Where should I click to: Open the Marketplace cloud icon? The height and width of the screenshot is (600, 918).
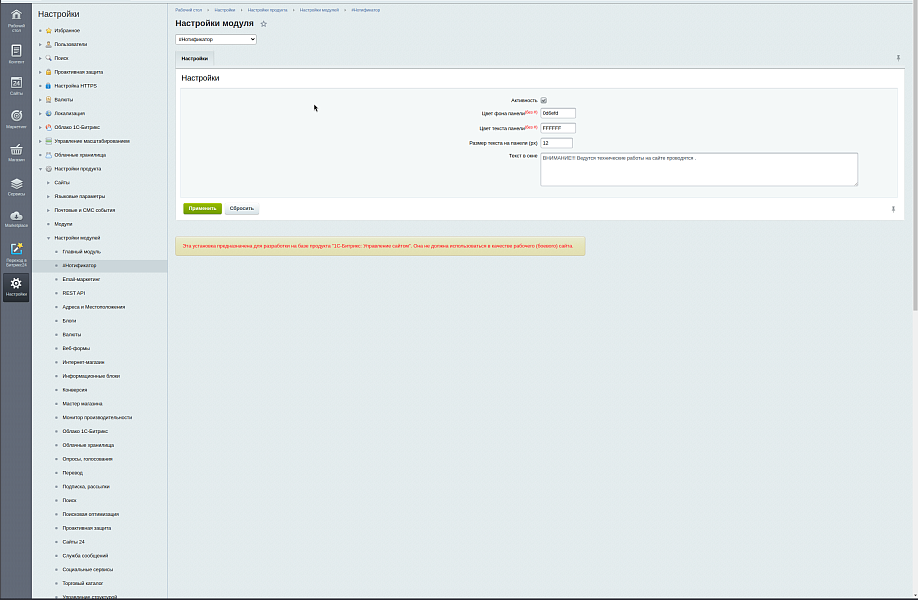click(x=16, y=218)
